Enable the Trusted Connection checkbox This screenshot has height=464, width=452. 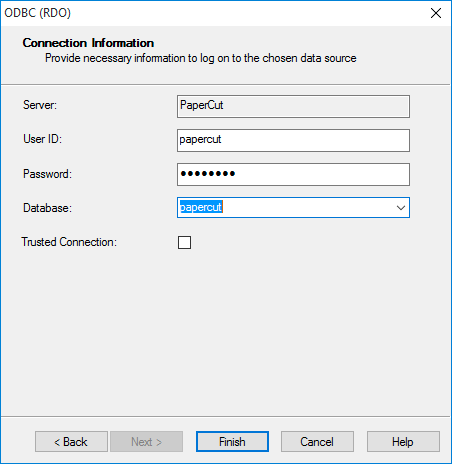184,242
